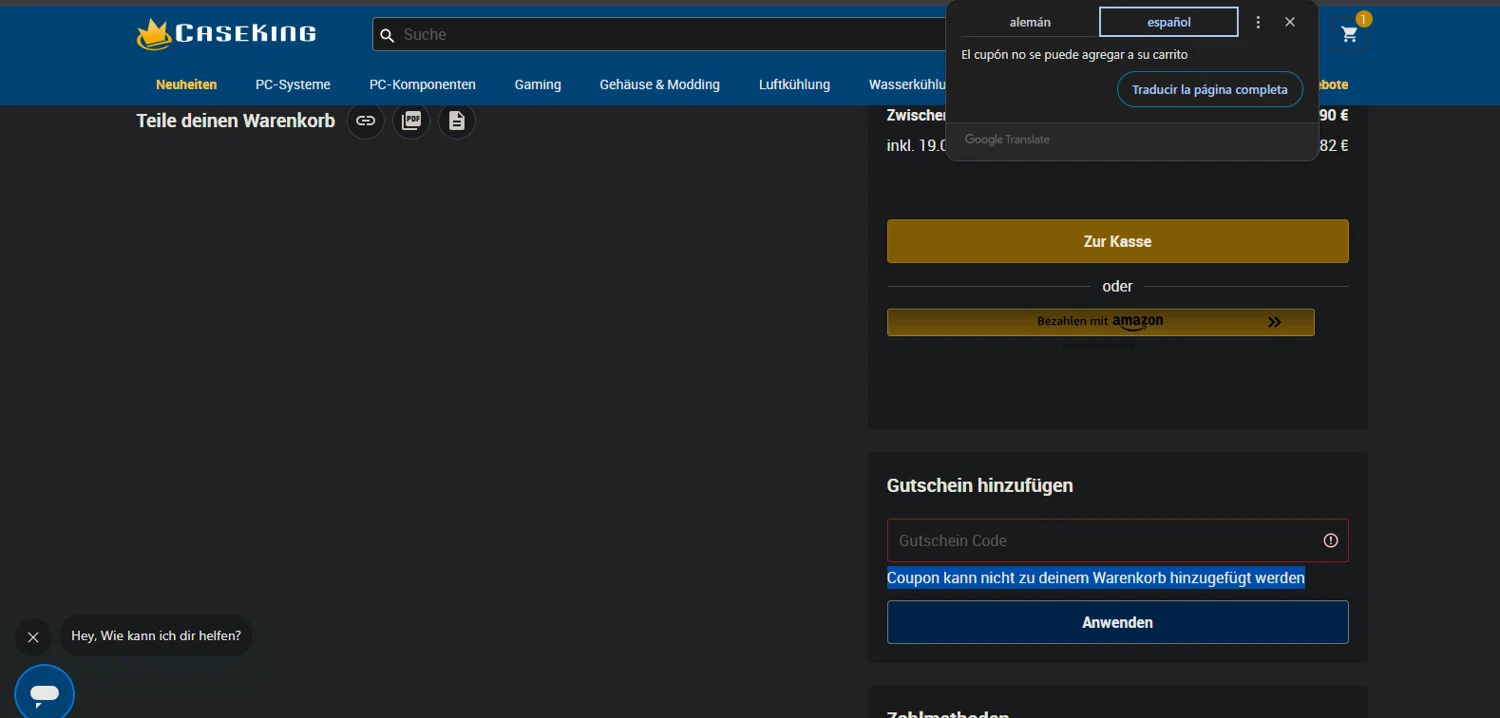Image resolution: width=1500 pixels, height=718 pixels.
Task: Click the 'Hey, Wie kann ich dir helfen?' message
Action: click(156, 636)
